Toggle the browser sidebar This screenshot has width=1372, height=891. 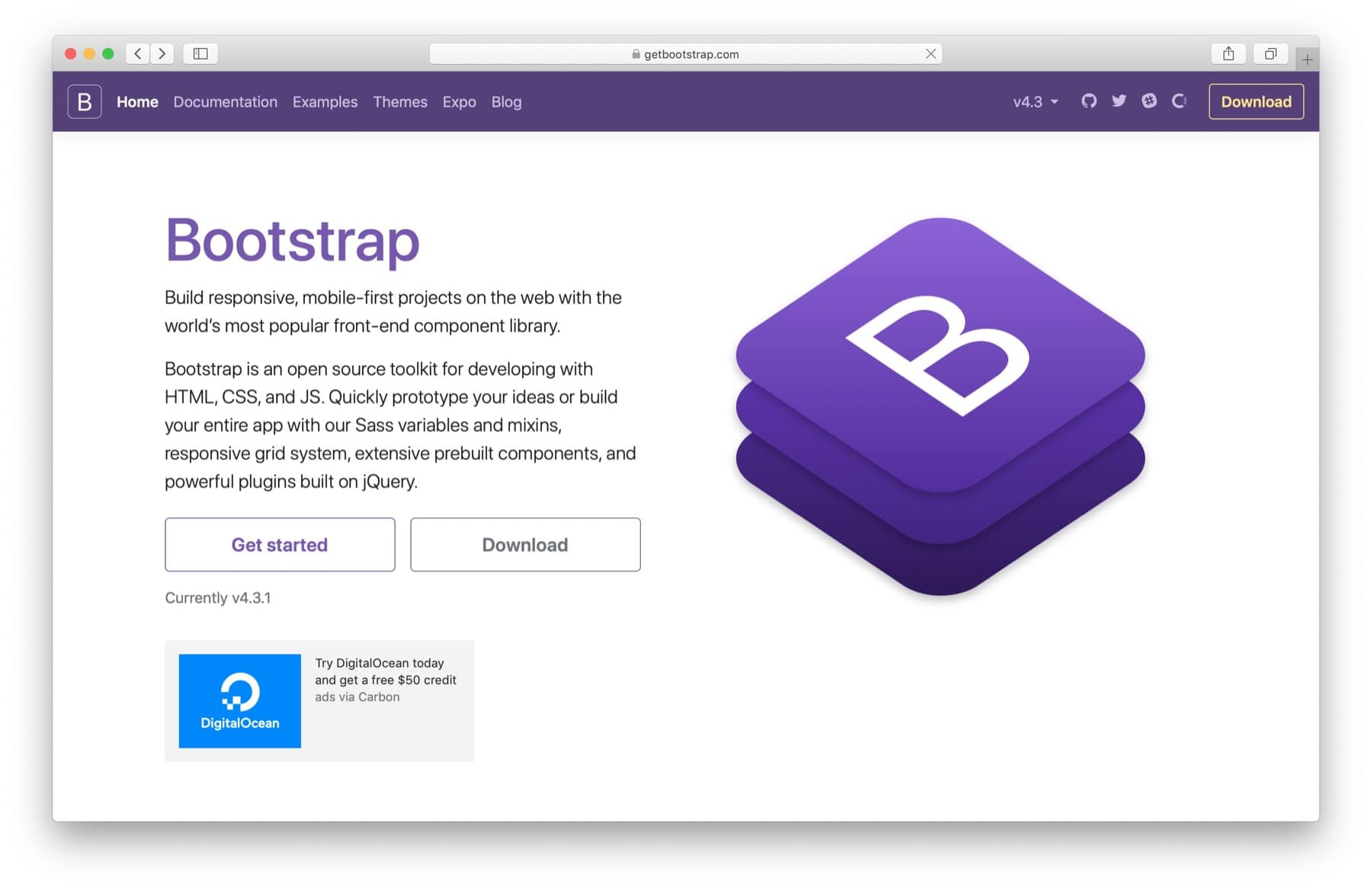point(200,53)
